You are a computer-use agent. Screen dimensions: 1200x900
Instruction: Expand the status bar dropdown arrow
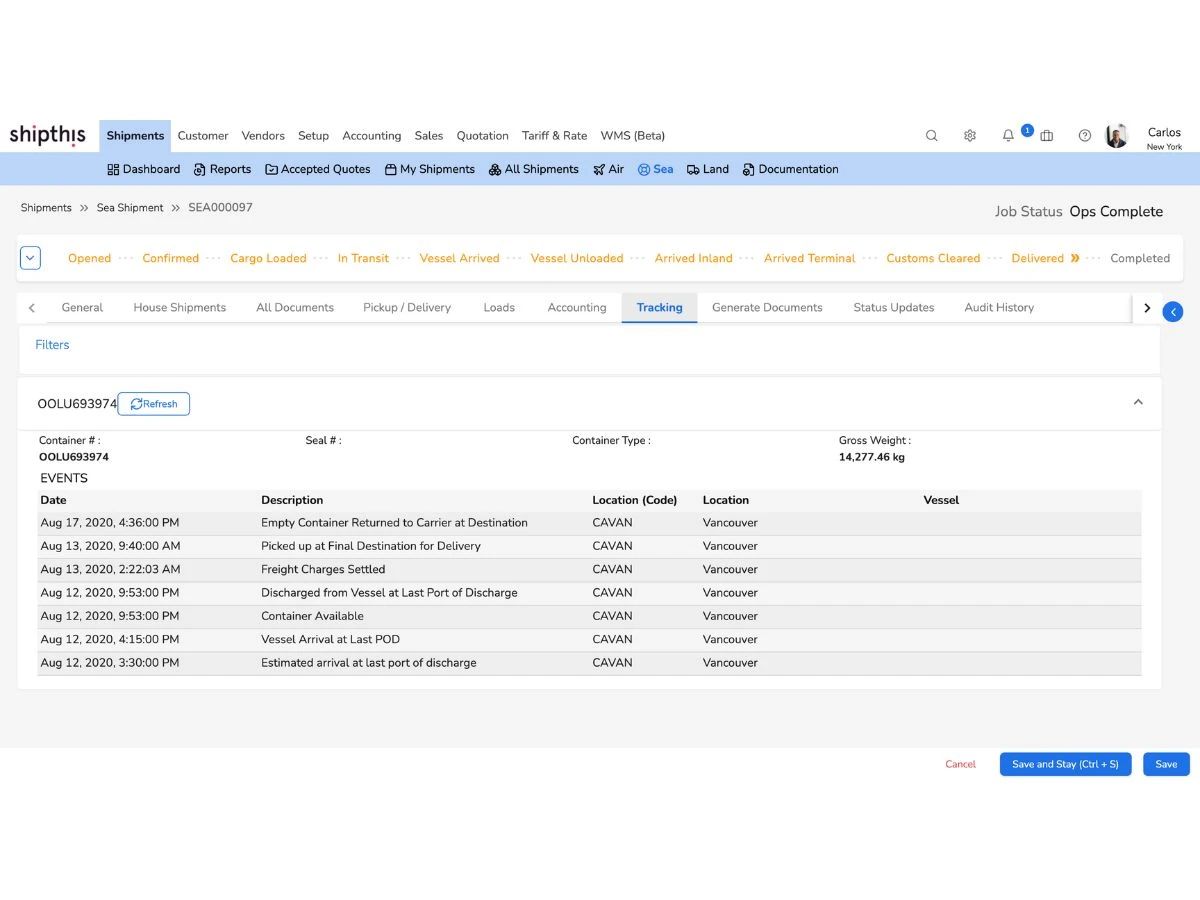[x=30, y=257]
